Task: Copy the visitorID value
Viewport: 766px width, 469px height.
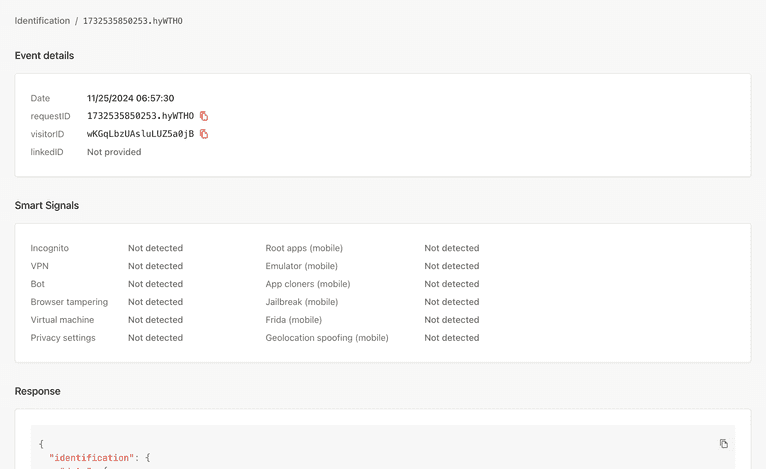Action: tap(204, 134)
